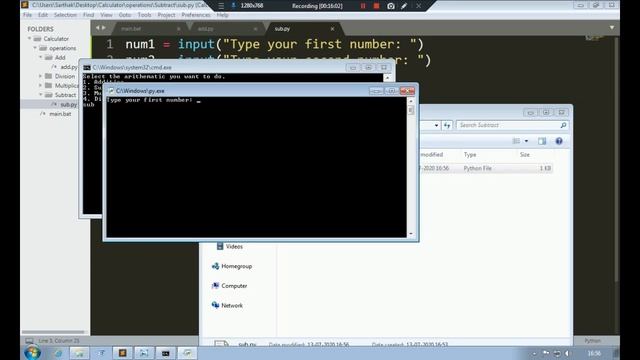
Task: Open the Preferences menu
Action: click(x=196, y=15)
